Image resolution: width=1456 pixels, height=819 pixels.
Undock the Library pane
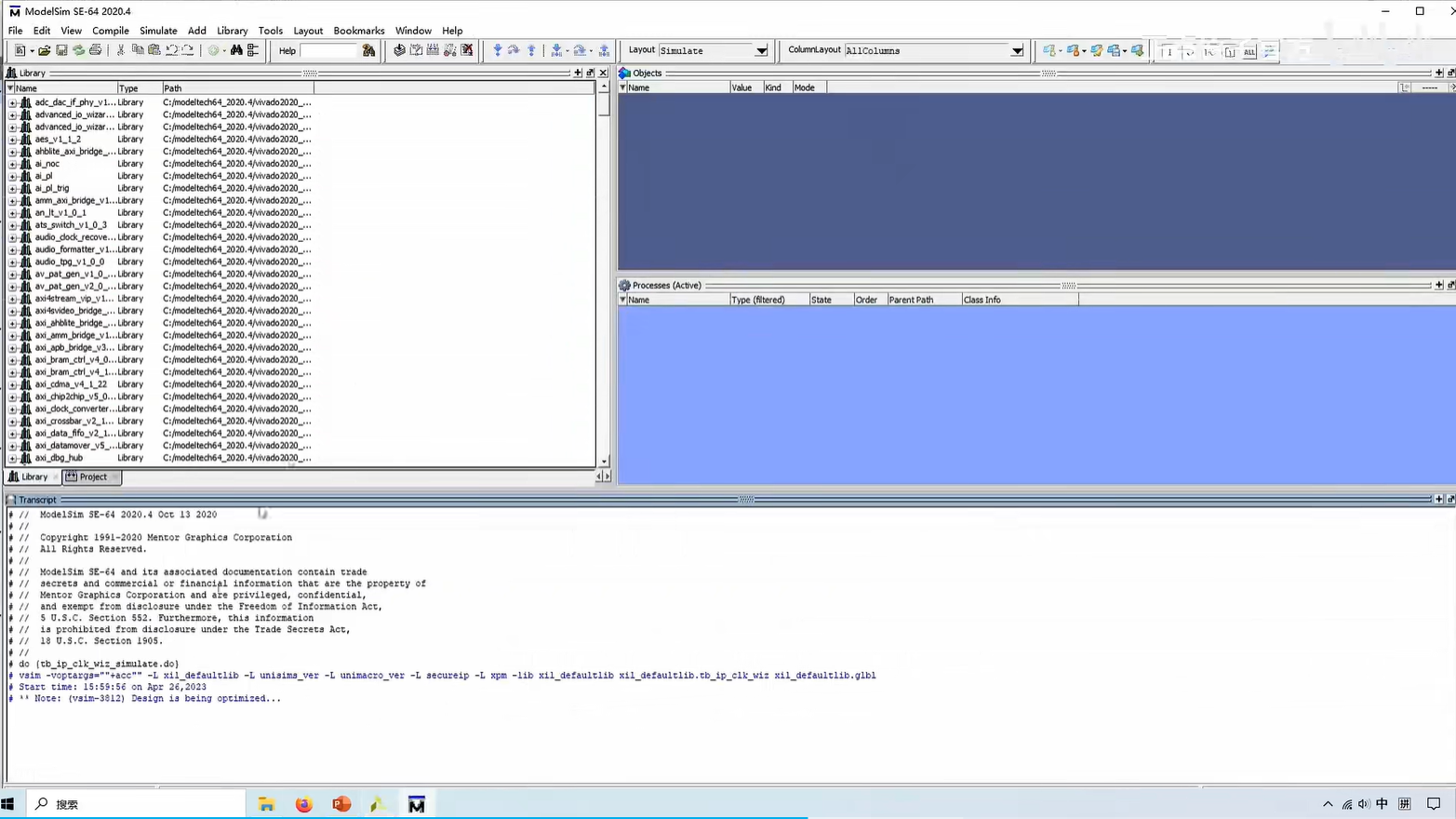point(590,73)
